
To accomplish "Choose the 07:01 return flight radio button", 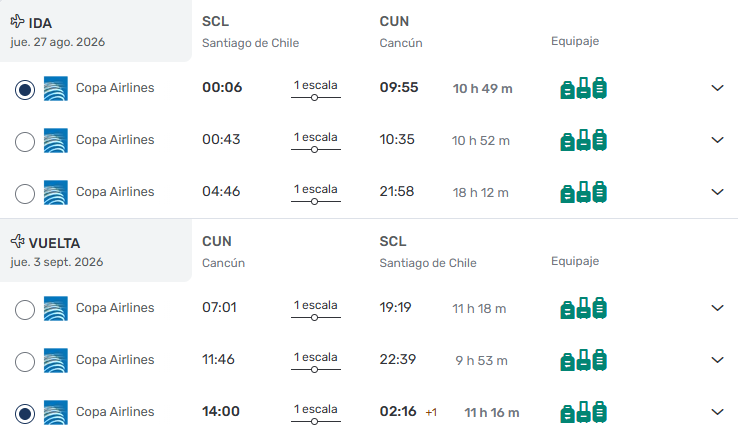I will tap(25, 309).
